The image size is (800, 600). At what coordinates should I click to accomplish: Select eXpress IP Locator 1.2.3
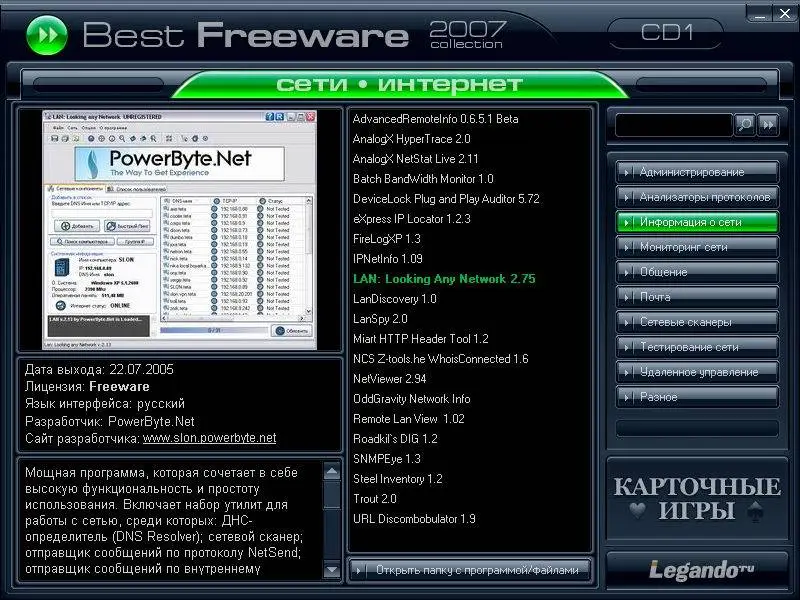pos(411,219)
